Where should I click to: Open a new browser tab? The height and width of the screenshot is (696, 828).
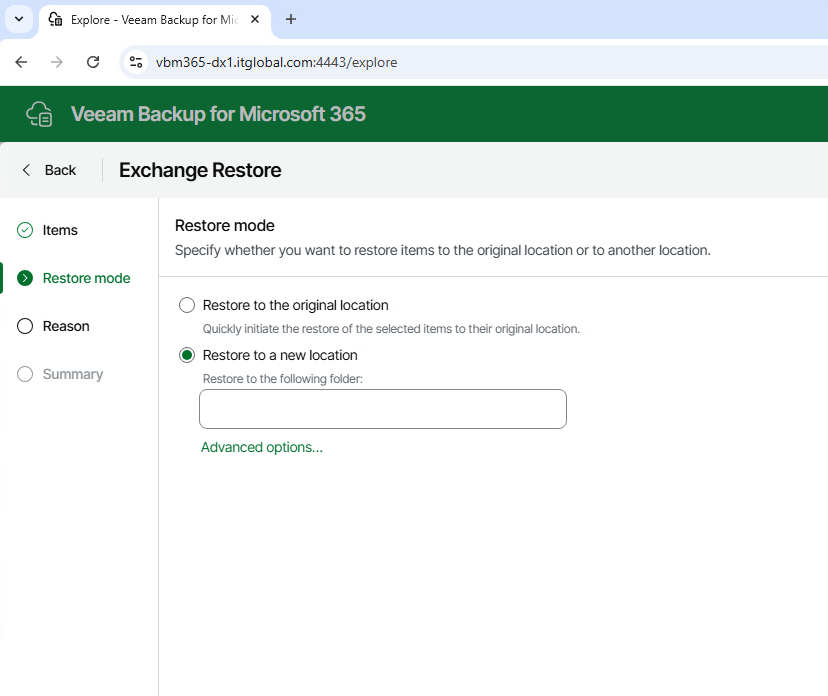290,20
